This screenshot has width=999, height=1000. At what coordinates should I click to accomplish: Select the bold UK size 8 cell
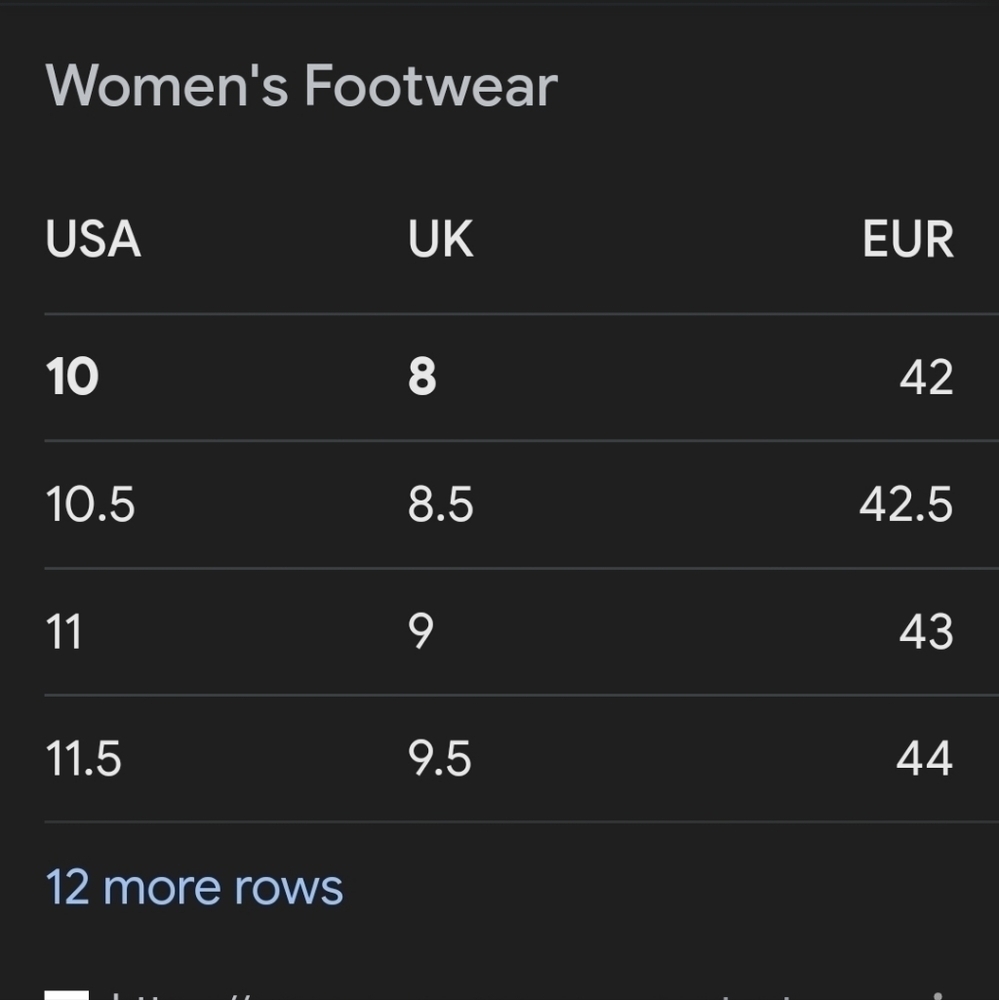(422, 376)
